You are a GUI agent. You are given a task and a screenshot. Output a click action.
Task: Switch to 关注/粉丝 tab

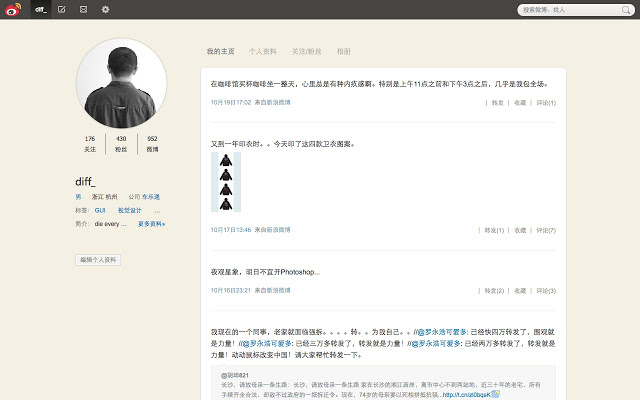point(307,51)
